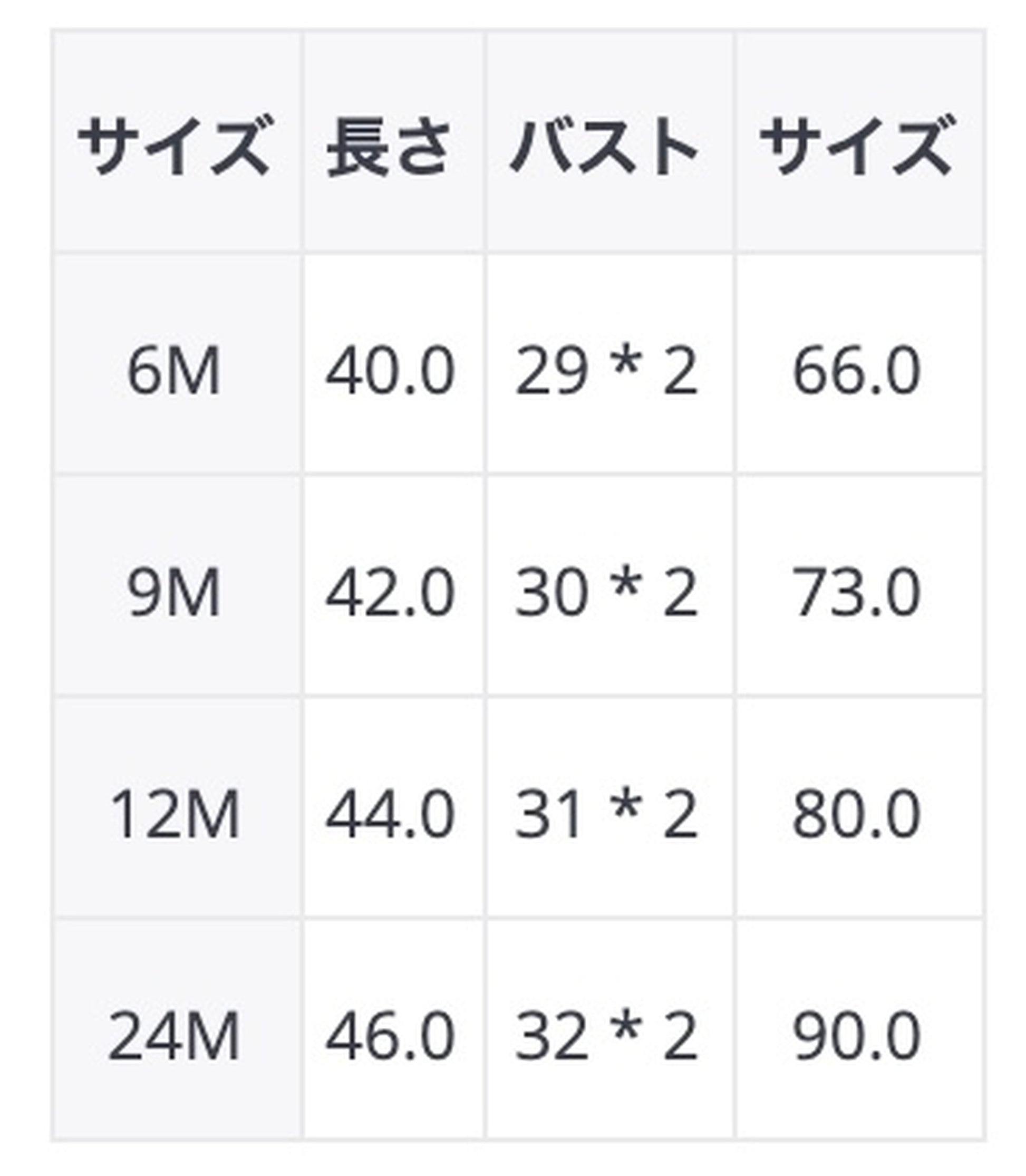Select the 73.0 cell
The width and height of the screenshot is (1026, 1176).
coord(857,594)
